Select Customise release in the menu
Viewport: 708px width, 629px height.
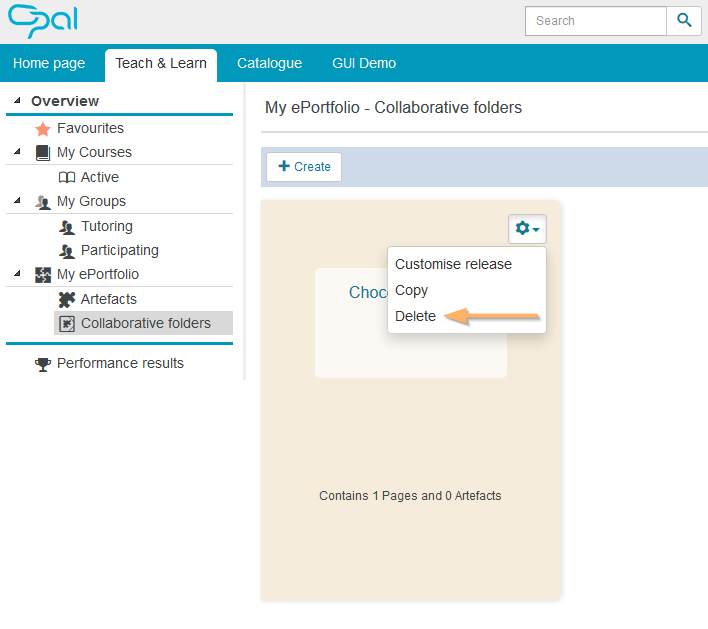point(453,264)
